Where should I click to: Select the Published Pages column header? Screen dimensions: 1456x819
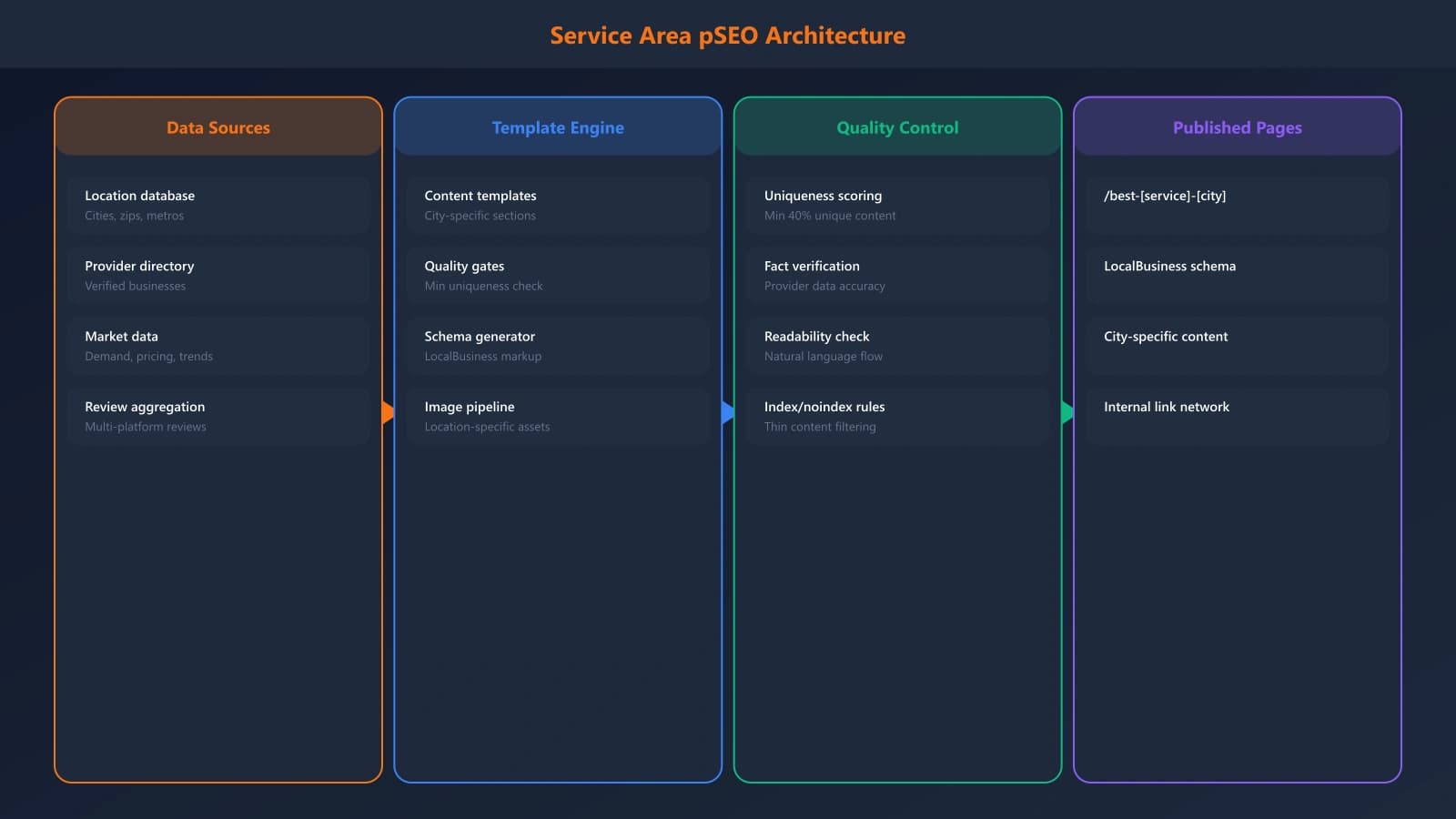coord(1238,127)
